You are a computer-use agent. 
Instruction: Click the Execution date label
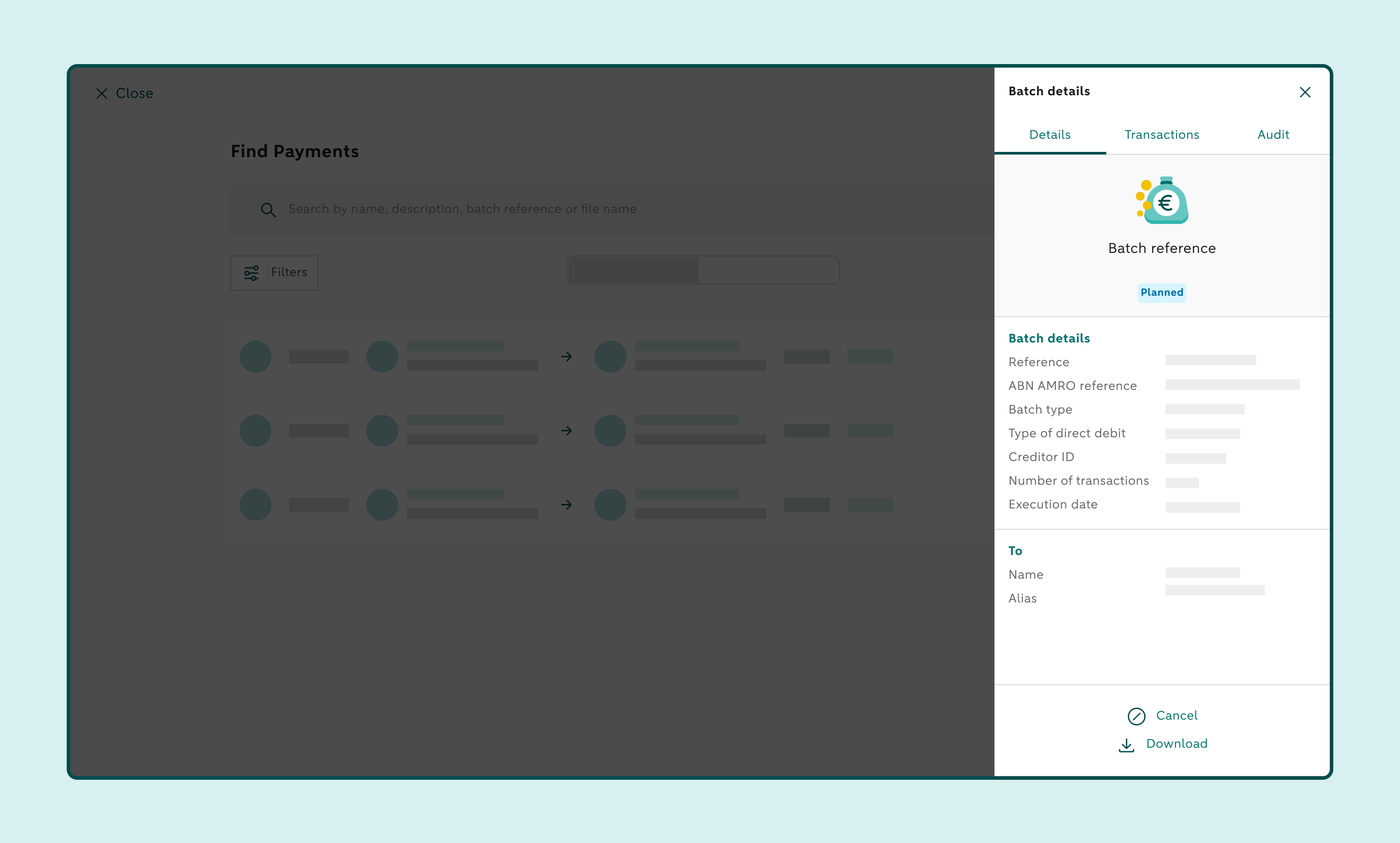pos(1052,504)
